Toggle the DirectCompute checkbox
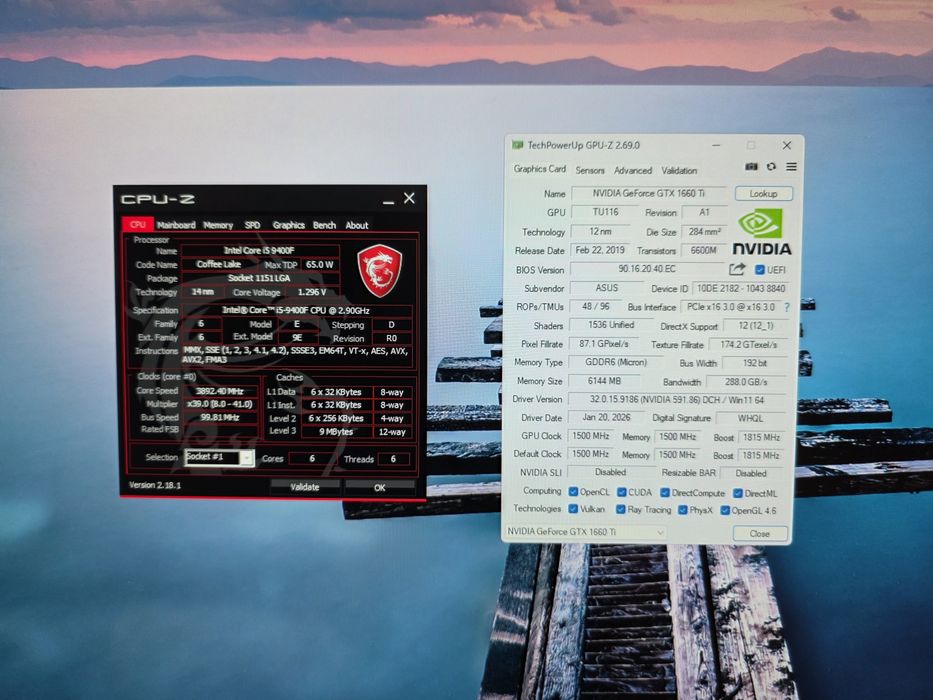This screenshot has height=700, width=933. click(665, 493)
